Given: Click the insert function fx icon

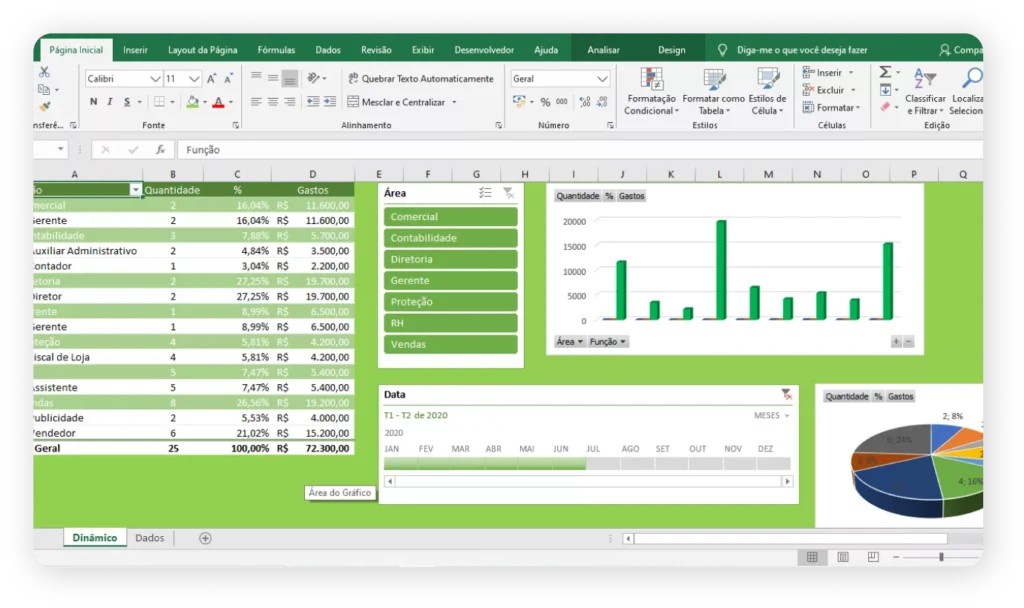Looking at the screenshot, I should (160, 150).
